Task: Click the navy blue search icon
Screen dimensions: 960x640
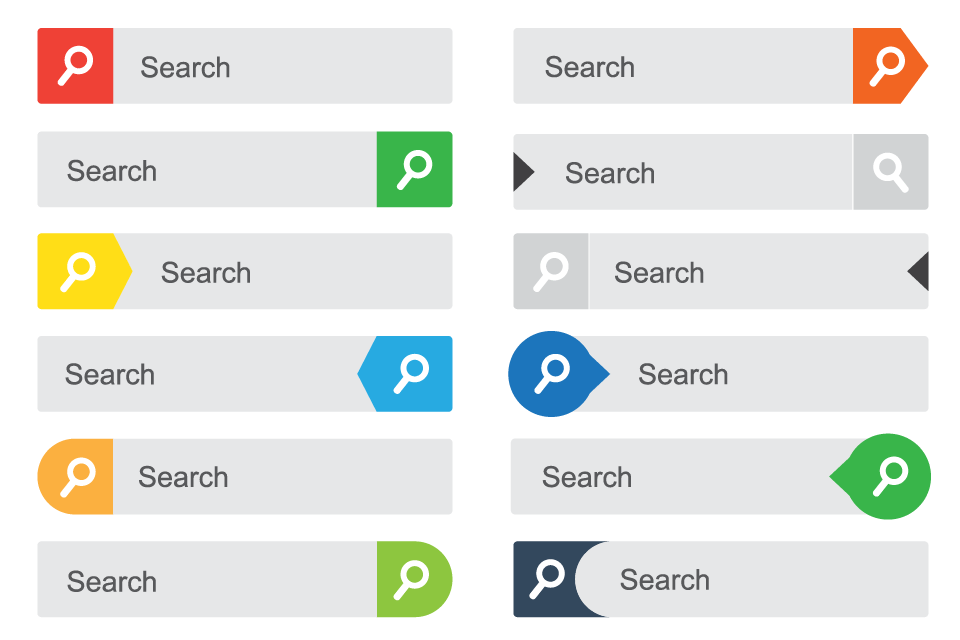Action: [546, 579]
